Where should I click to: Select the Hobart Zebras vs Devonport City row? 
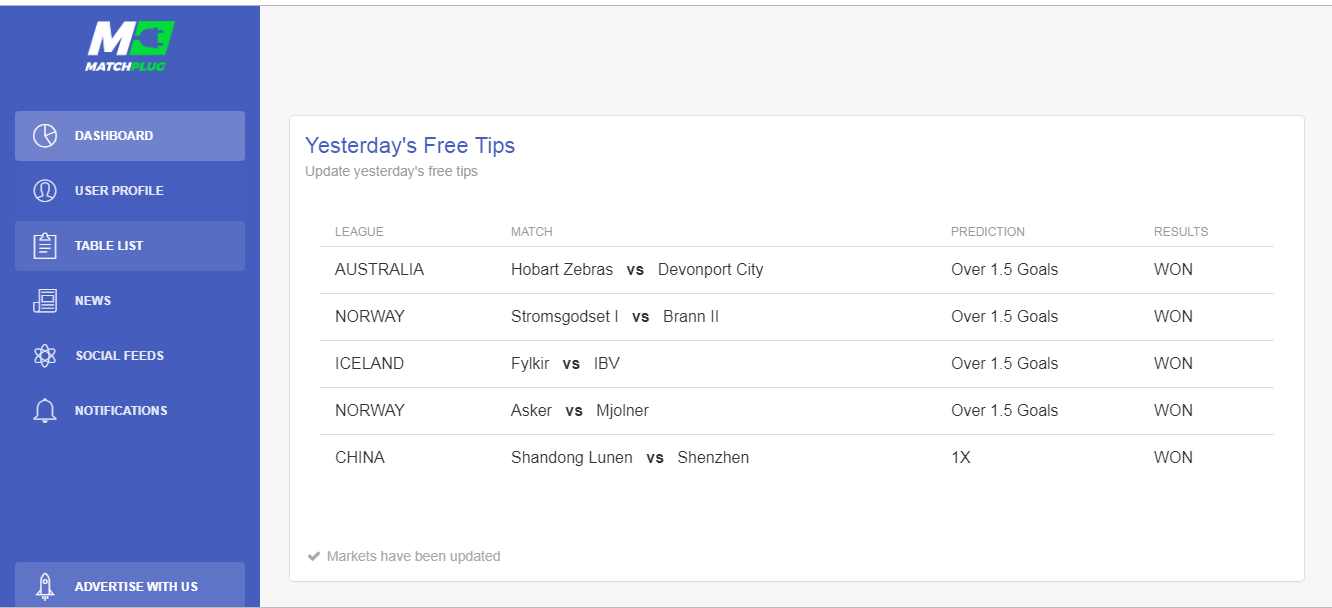point(797,270)
